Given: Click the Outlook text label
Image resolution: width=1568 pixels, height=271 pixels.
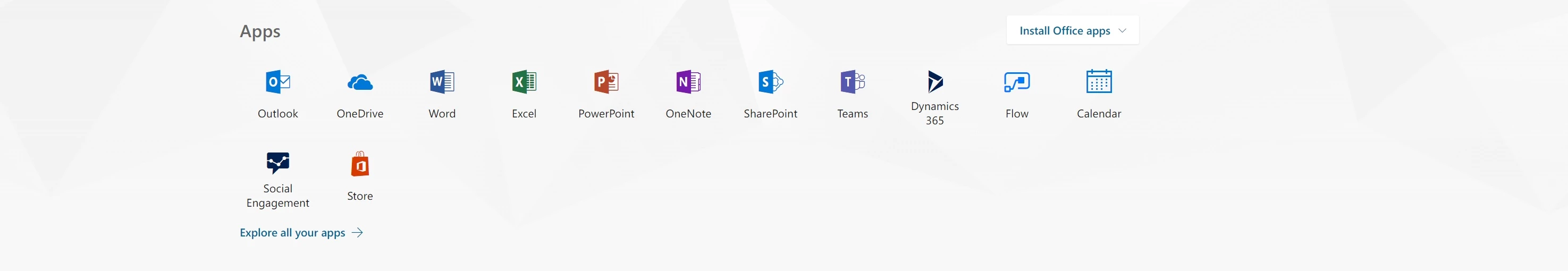Looking at the screenshot, I should (277, 114).
